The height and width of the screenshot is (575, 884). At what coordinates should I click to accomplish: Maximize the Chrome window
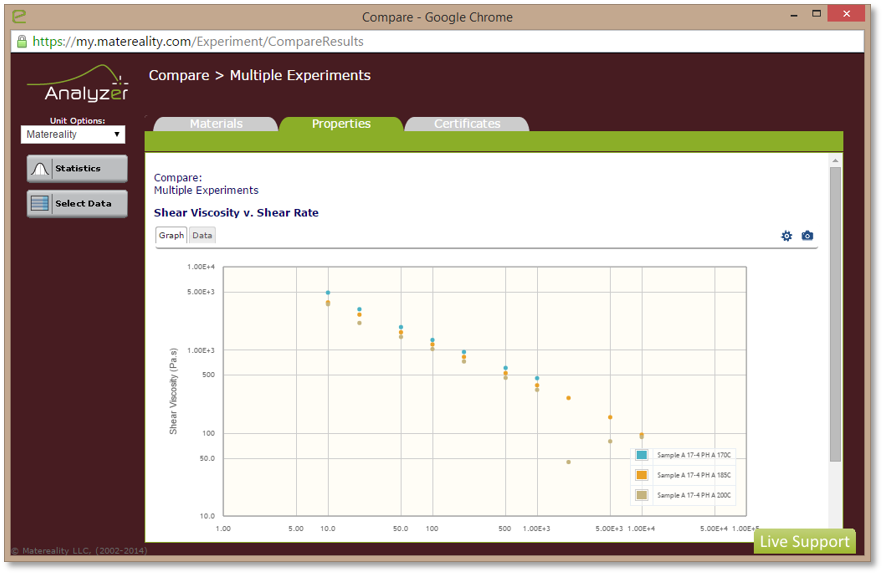(x=816, y=14)
